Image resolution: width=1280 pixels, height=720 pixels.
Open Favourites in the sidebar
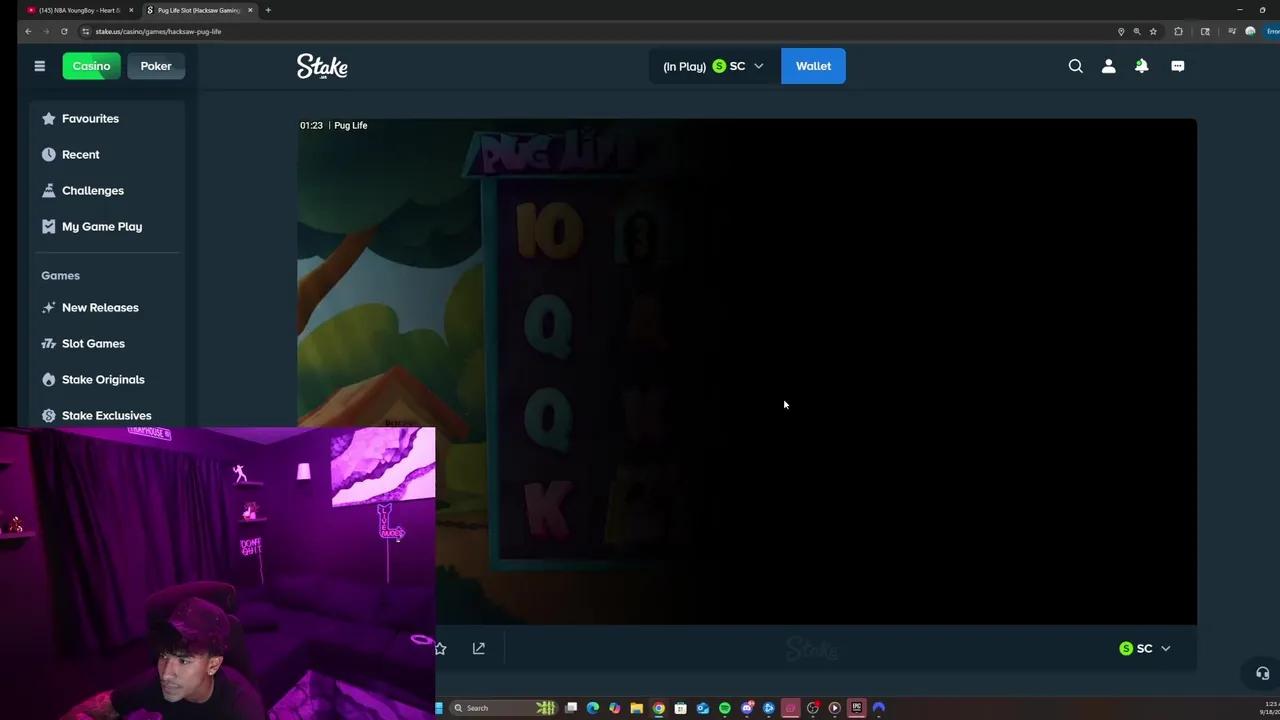pyautogui.click(x=106, y=118)
